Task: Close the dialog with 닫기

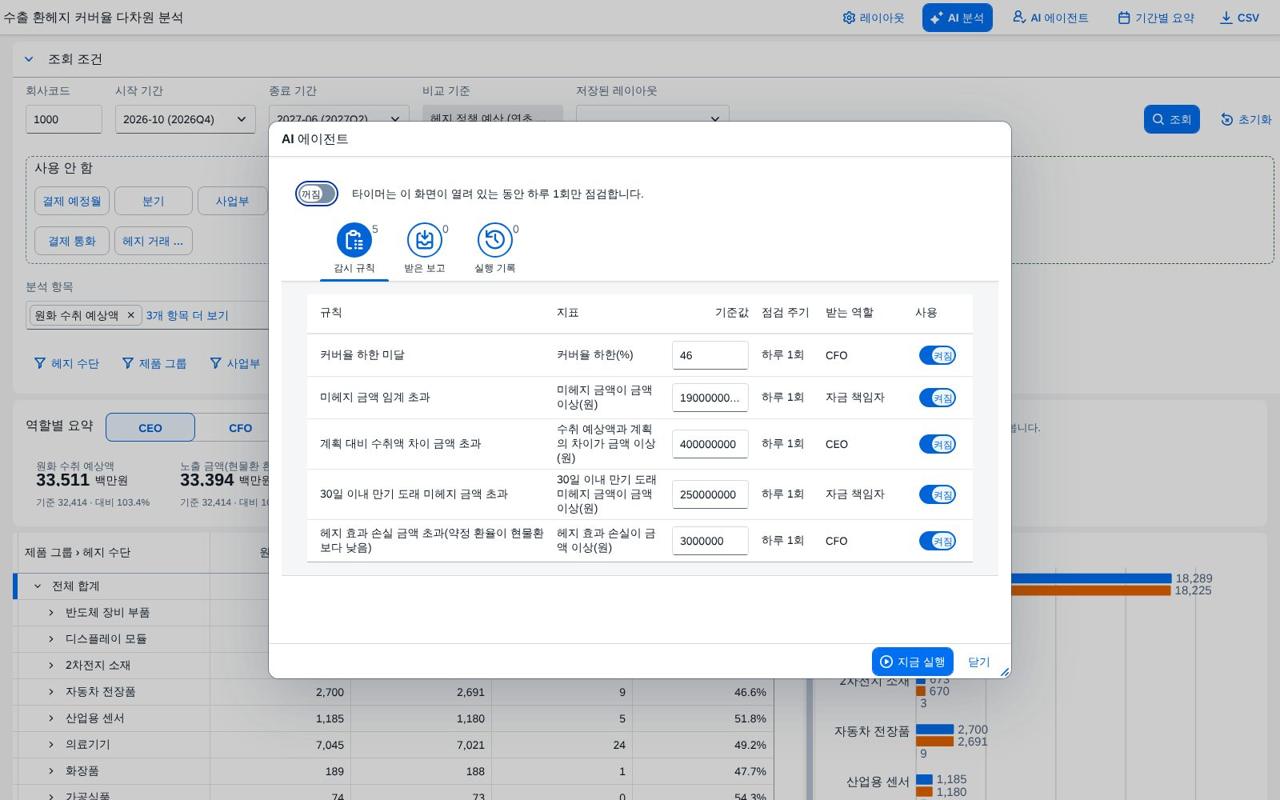Action: [979, 662]
